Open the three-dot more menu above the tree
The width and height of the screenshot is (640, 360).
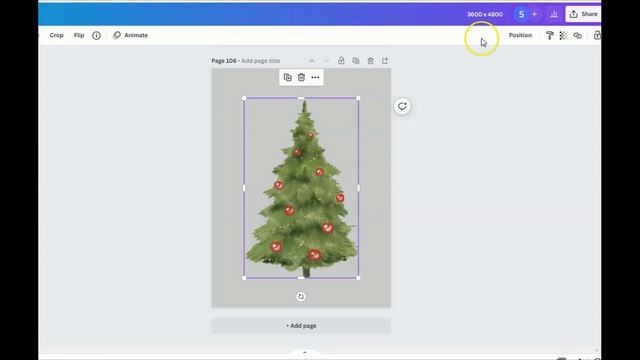(x=315, y=78)
